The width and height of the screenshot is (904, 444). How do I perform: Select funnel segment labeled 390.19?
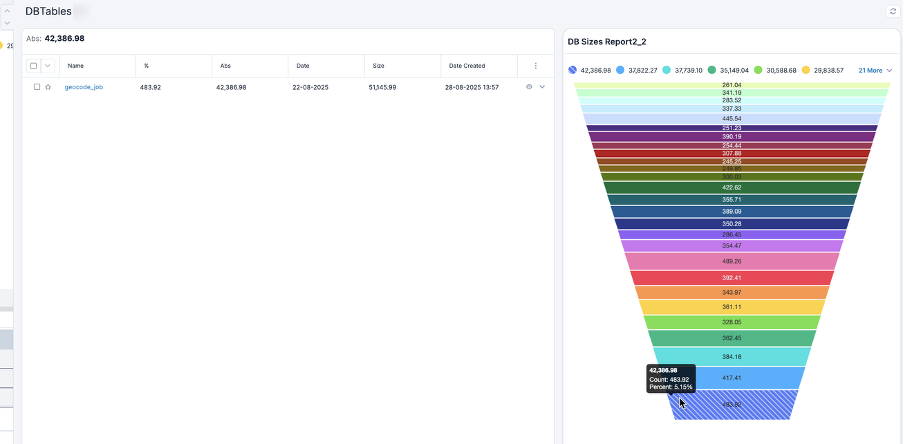pyautogui.click(x=732, y=137)
